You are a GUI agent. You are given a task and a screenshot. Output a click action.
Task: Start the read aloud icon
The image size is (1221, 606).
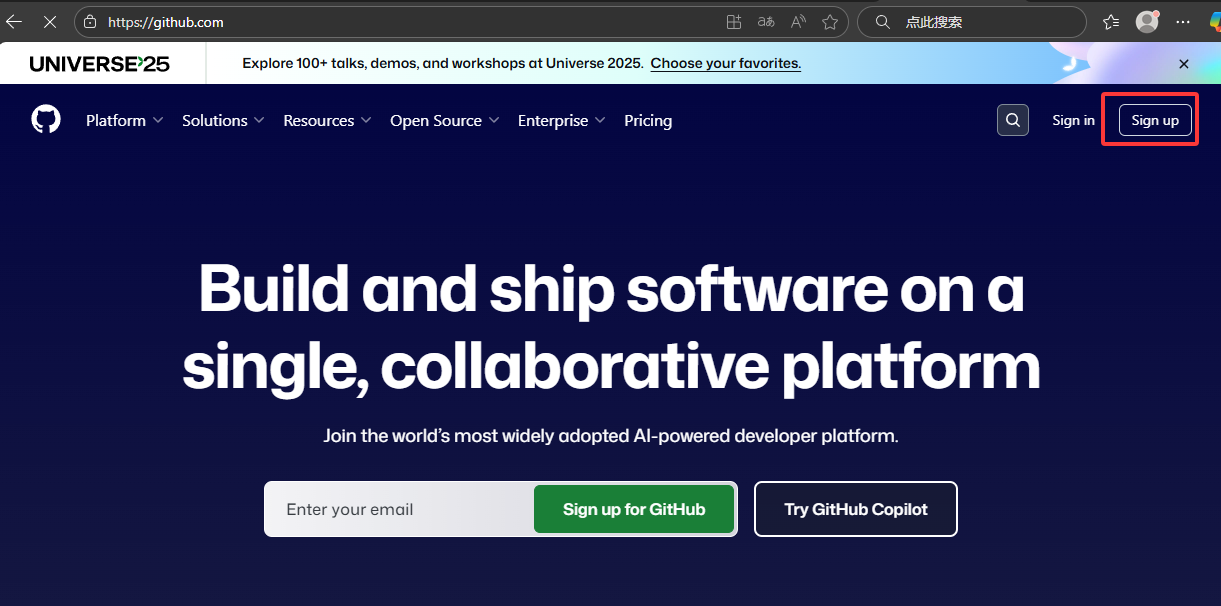(798, 21)
